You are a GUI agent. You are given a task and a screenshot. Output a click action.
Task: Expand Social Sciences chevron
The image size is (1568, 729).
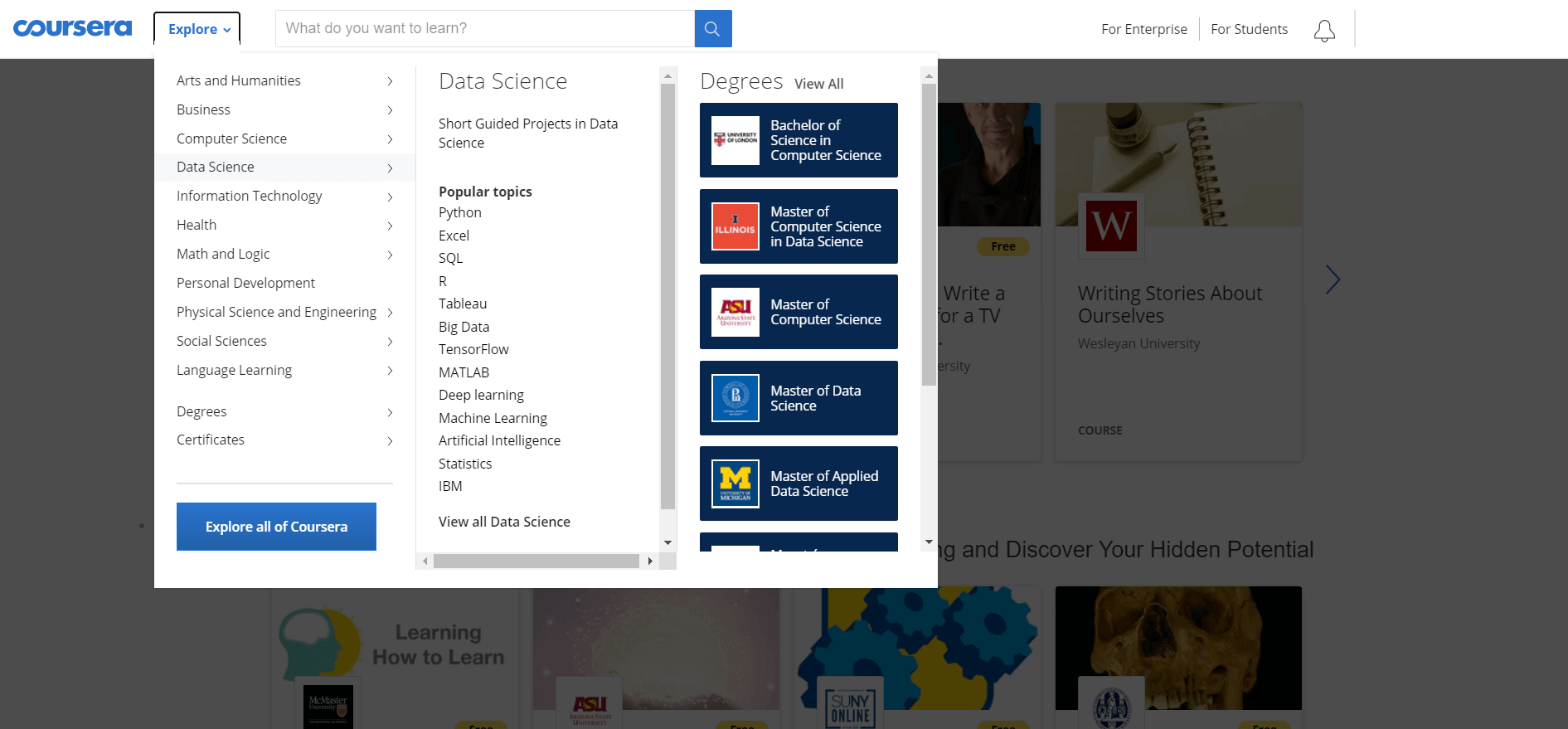tap(390, 342)
